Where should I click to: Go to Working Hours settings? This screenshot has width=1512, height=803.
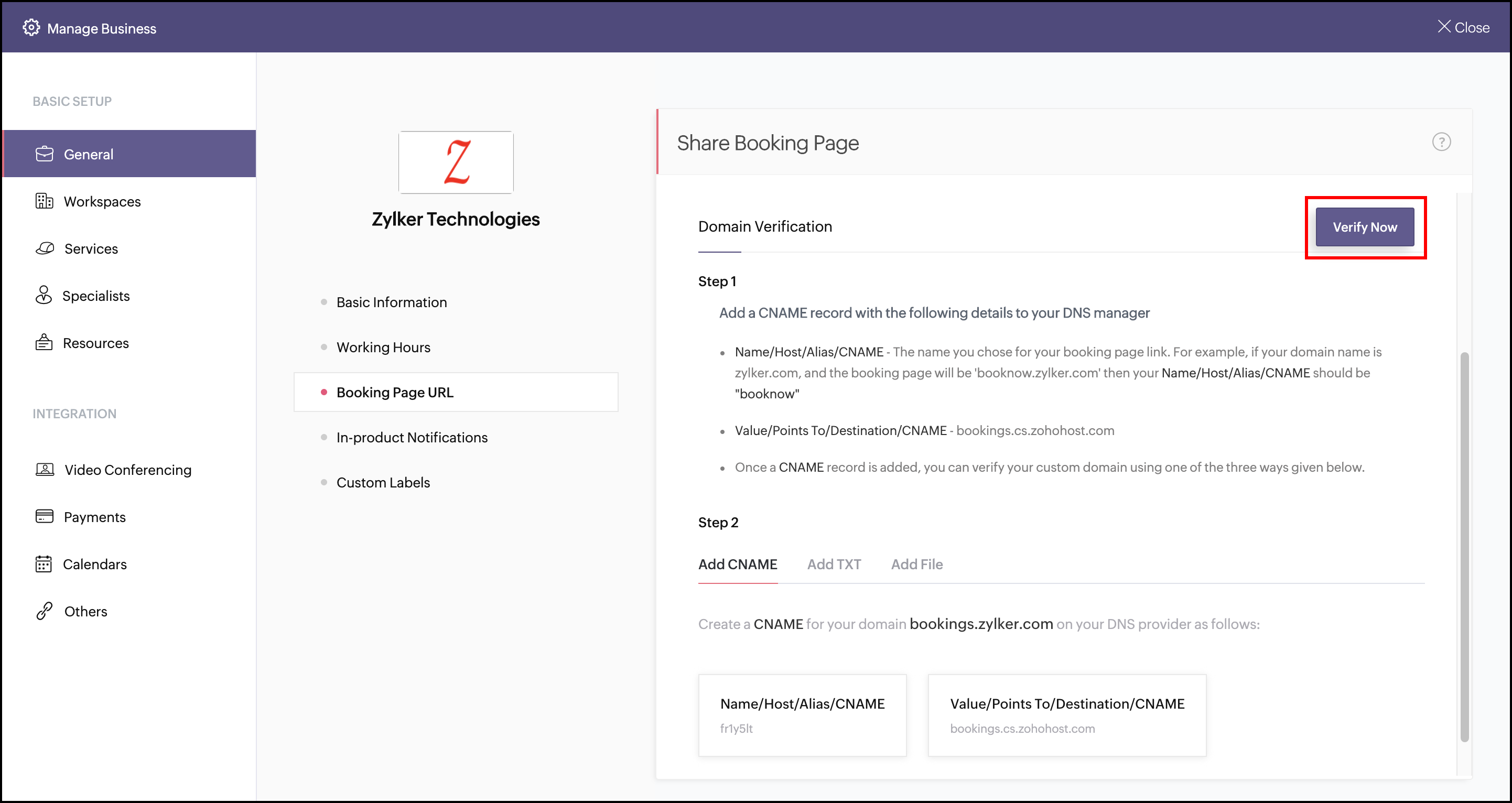383,348
